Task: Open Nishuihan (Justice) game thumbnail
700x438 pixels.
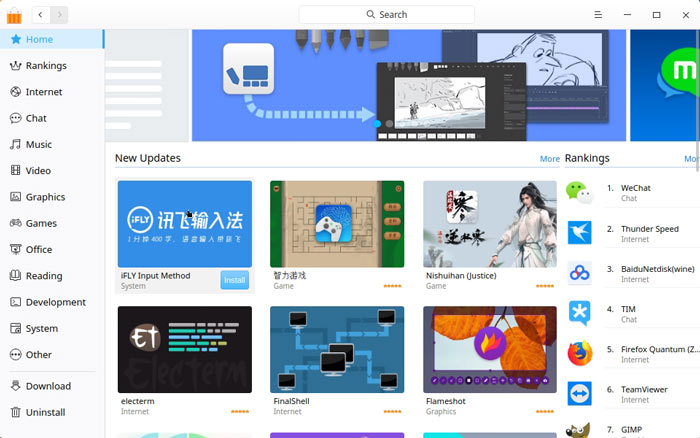Action: (490, 224)
